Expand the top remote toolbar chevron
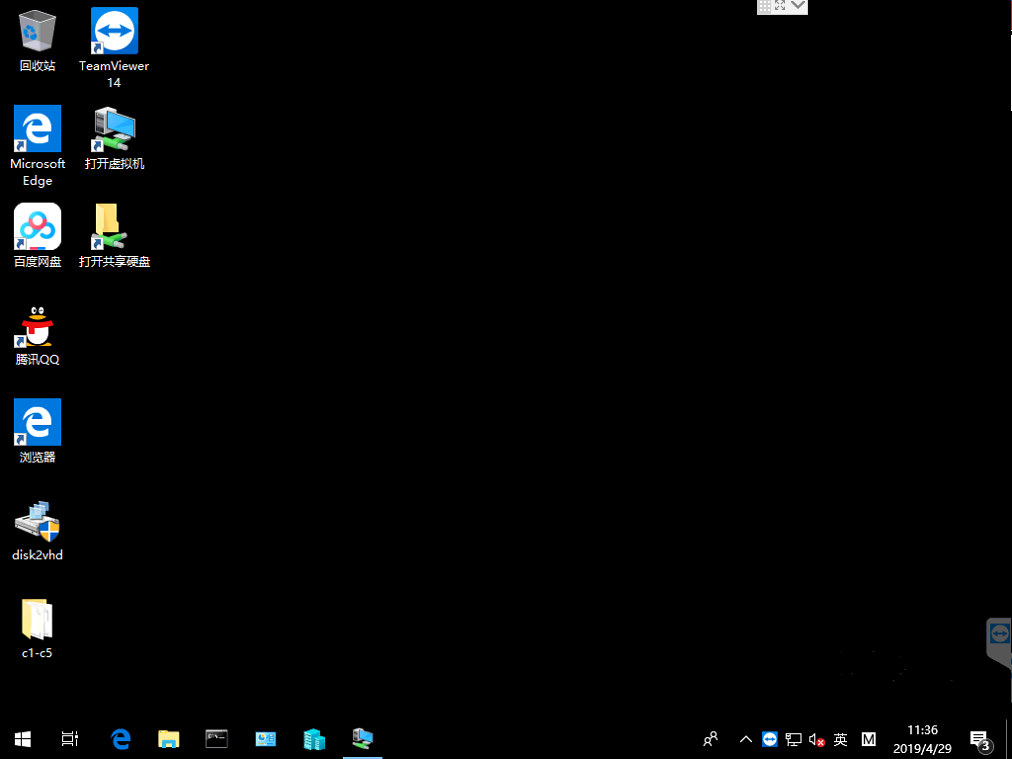This screenshot has height=759, width=1012. click(x=798, y=6)
